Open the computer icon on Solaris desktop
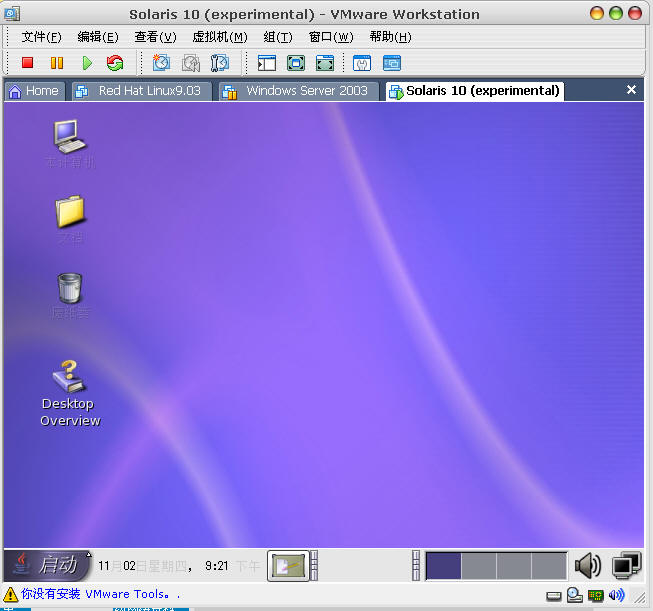 tap(70, 137)
